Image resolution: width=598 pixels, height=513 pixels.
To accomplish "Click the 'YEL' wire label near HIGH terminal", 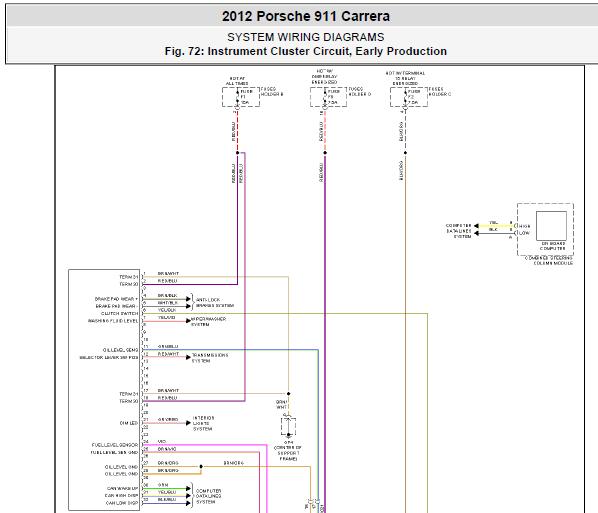I will point(494,222).
